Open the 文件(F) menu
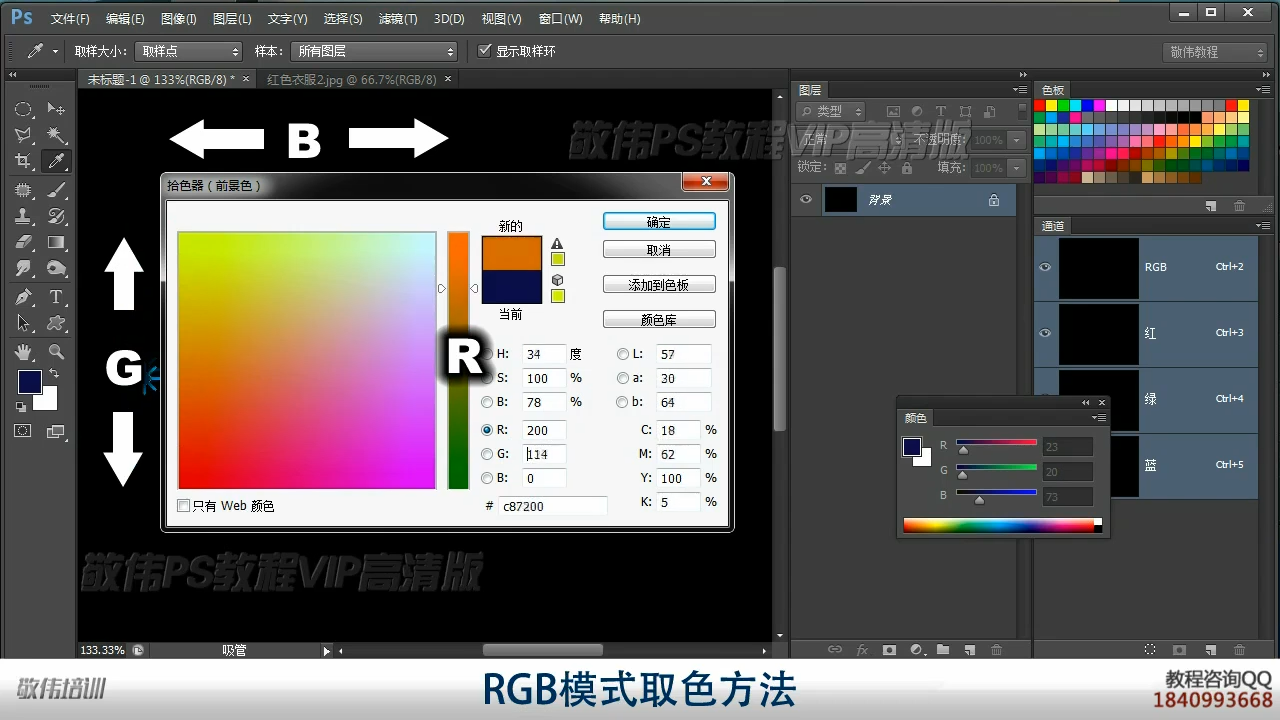 pyautogui.click(x=70, y=19)
